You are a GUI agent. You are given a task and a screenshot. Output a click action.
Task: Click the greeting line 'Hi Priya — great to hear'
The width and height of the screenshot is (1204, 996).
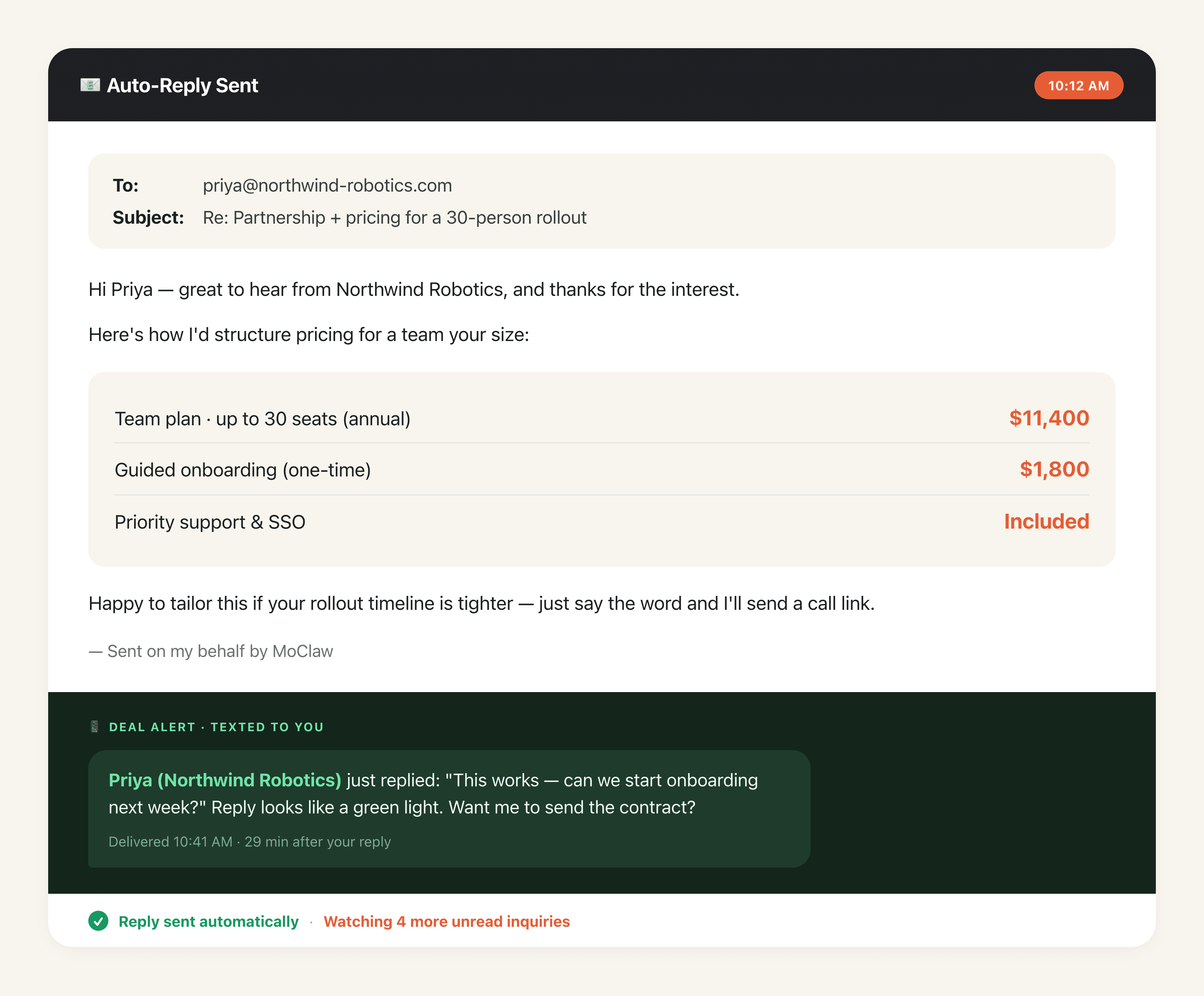tap(414, 290)
